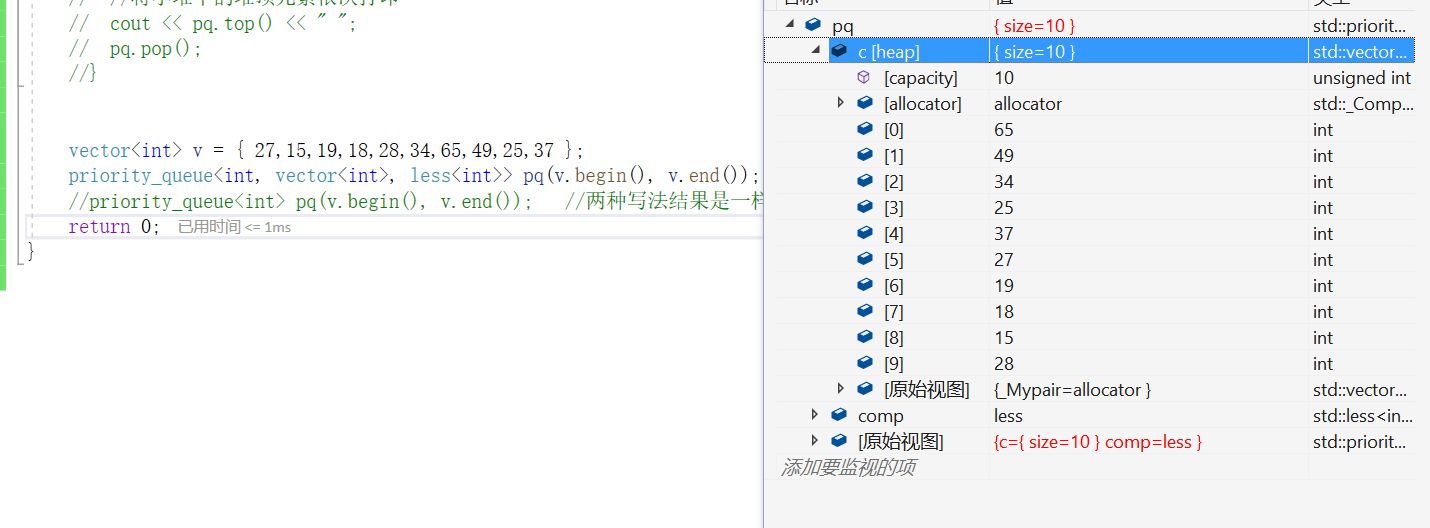Click value 28 of element [9]
The image size is (1430, 528).
click(1004, 364)
